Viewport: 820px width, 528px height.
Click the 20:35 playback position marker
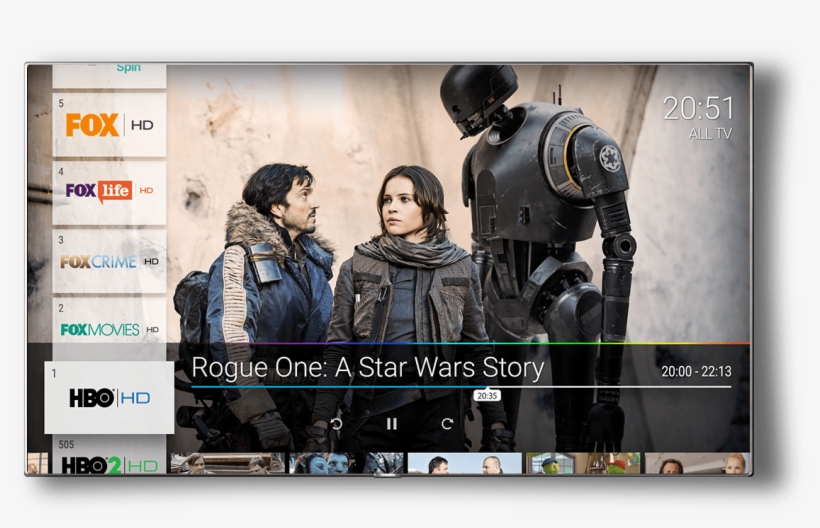[487, 396]
